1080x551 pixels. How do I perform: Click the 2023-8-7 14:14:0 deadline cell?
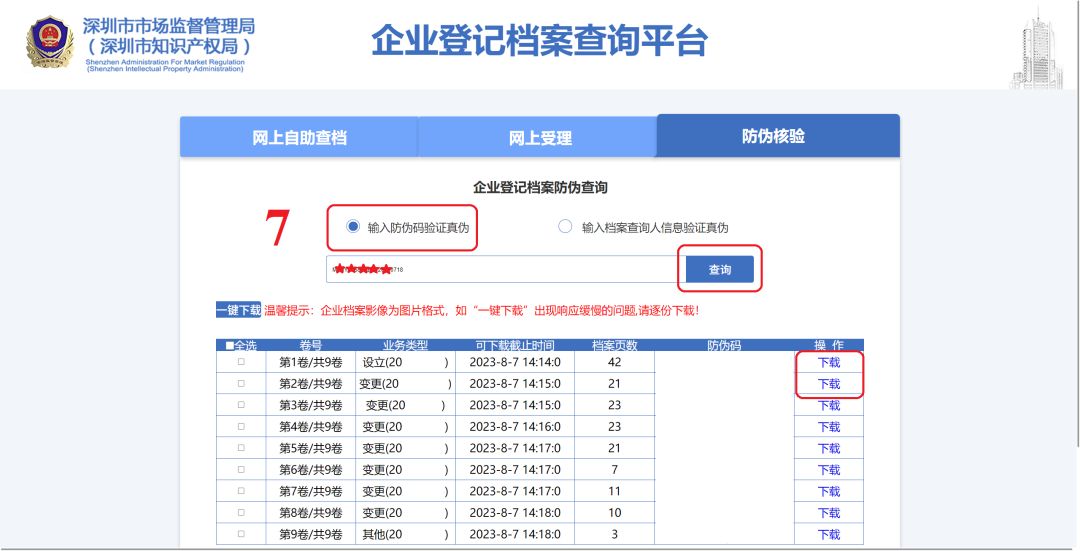515,362
